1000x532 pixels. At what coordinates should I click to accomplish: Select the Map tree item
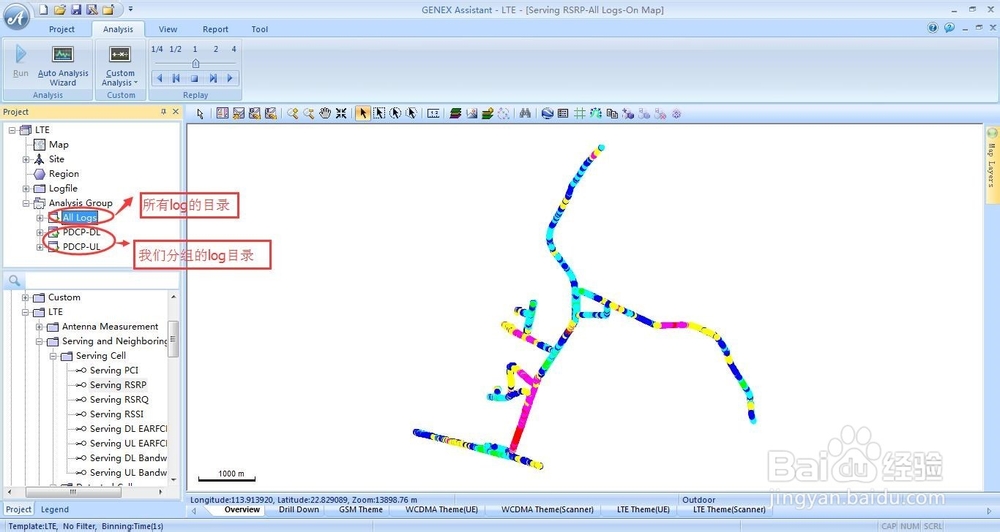click(58, 145)
